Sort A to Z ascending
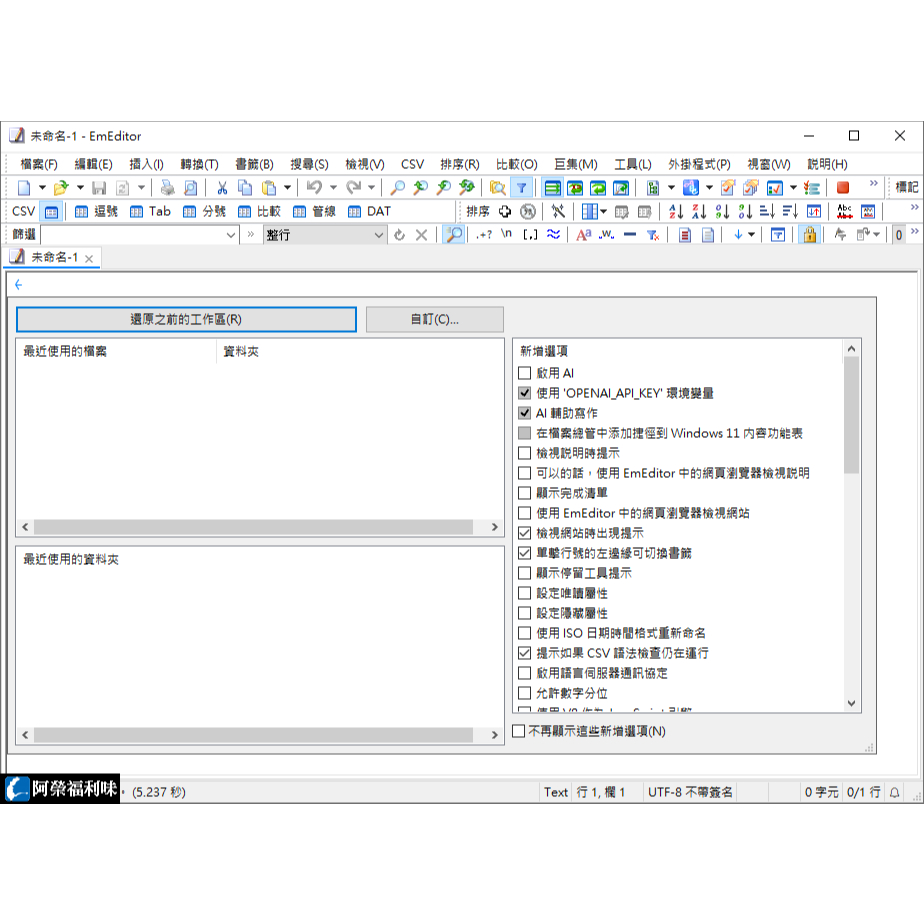Screen dimensions: 924x924 coord(676,212)
